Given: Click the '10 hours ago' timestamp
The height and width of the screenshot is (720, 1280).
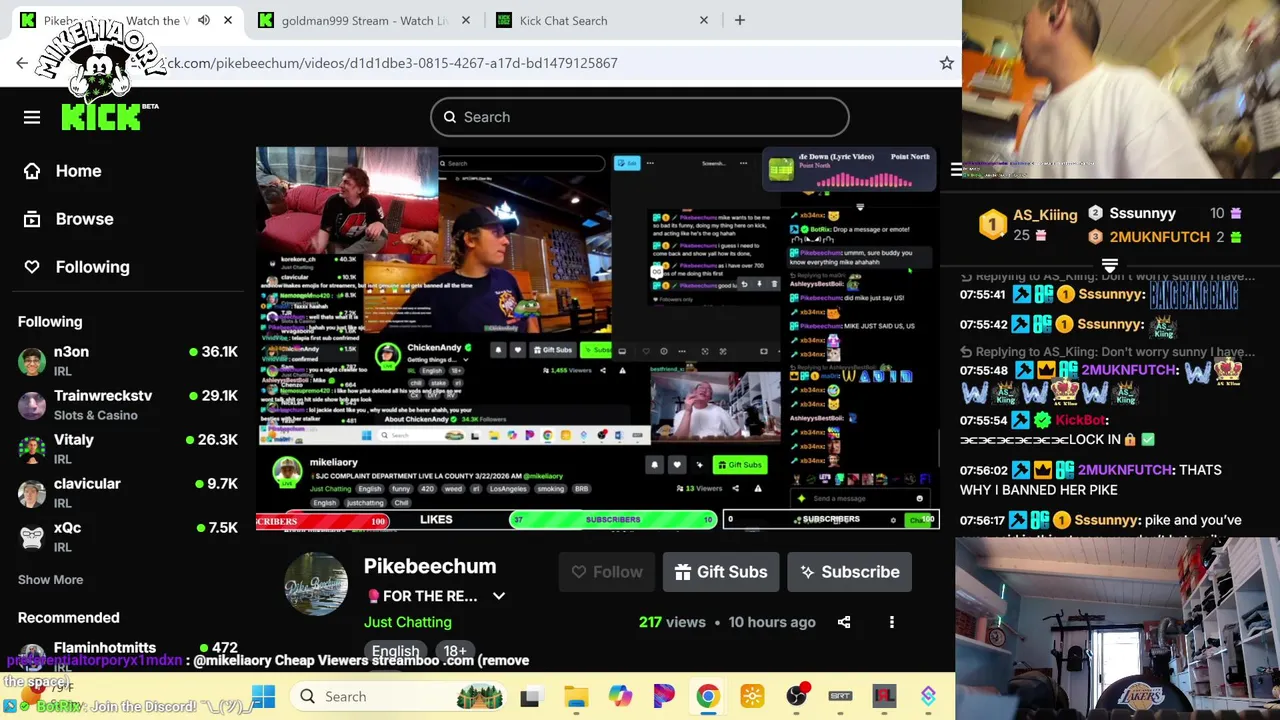Looking at the screenshot, I should pyautogui.click(x=772, y=622).
